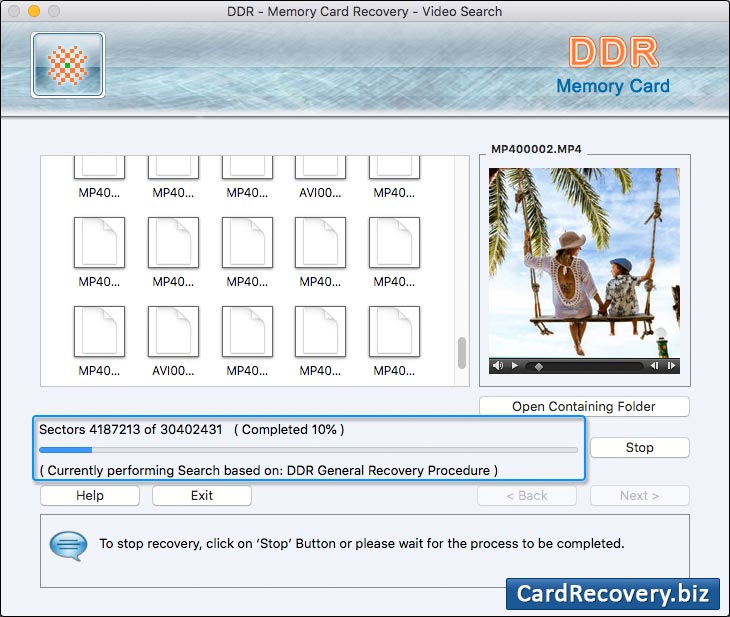730x617 pixels.
Task: Click the last MP40... label in top row
Action: [x=394, y=193]
